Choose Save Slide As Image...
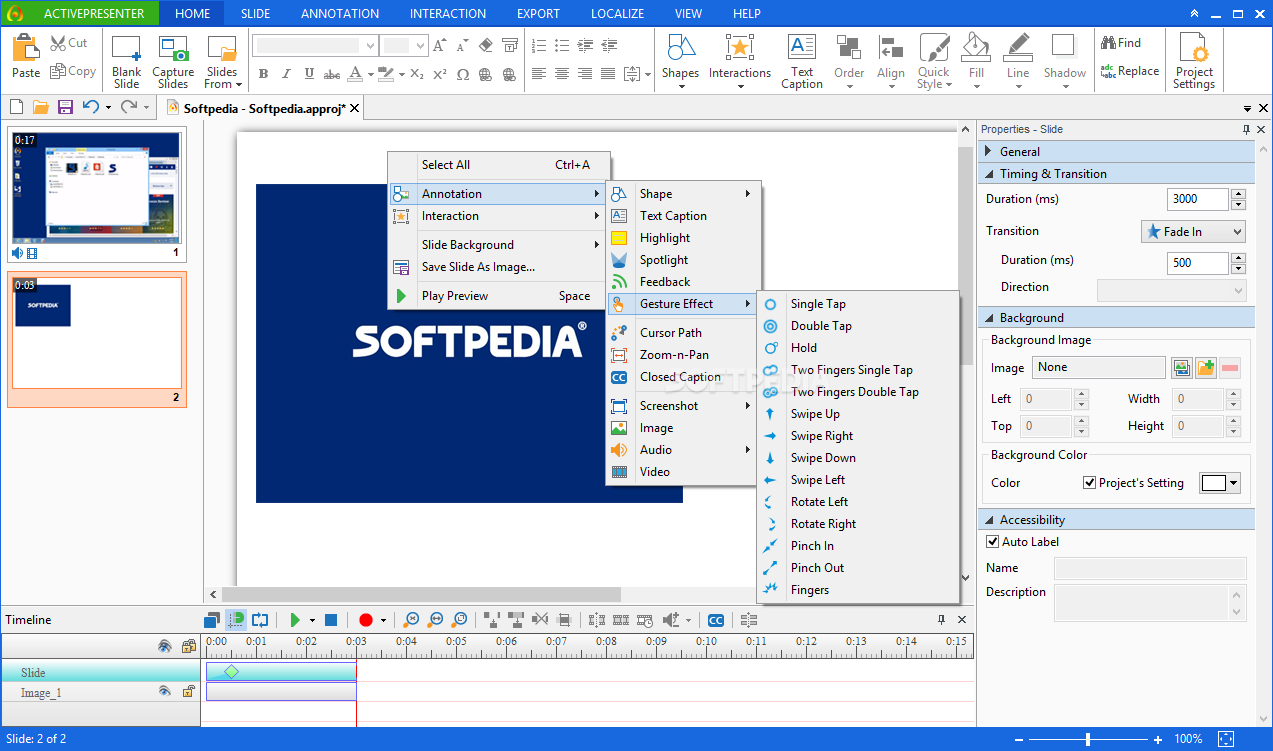The image size is (1273, 751). 498,267
